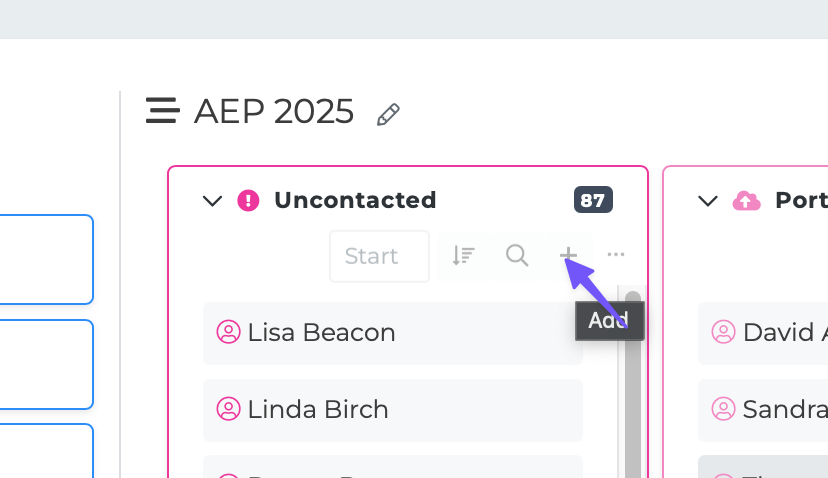Collapse the Port column chevron
This screenshot has width=828, height=478.
tap(708, 201)
